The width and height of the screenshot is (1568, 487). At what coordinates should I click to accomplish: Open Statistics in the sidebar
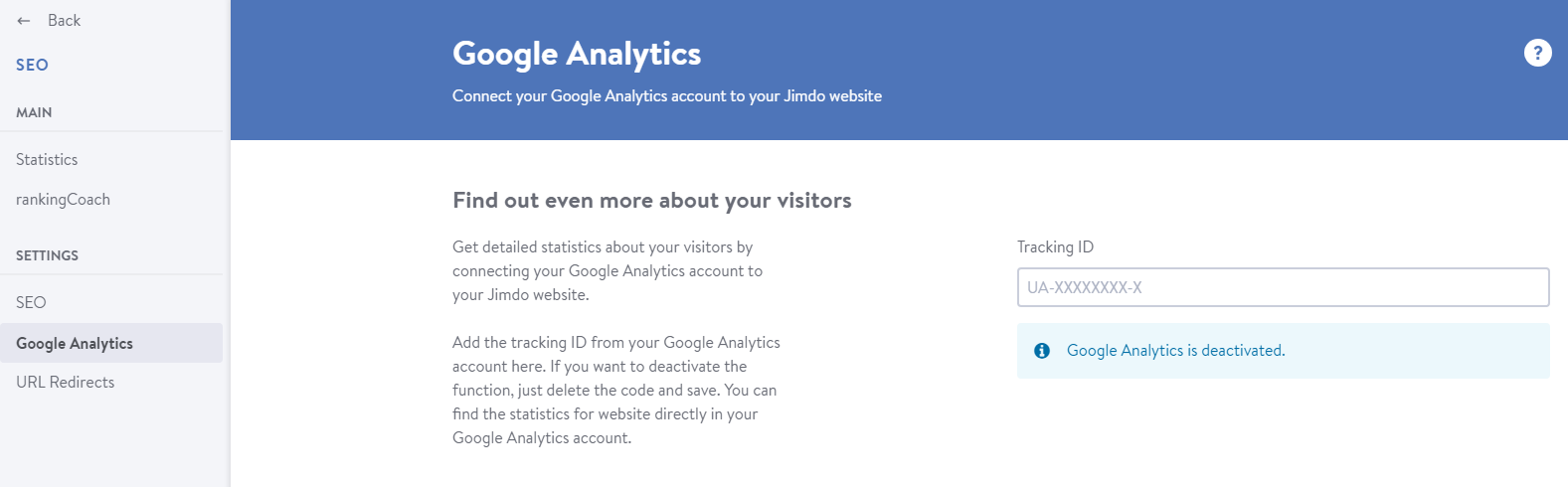47,159
